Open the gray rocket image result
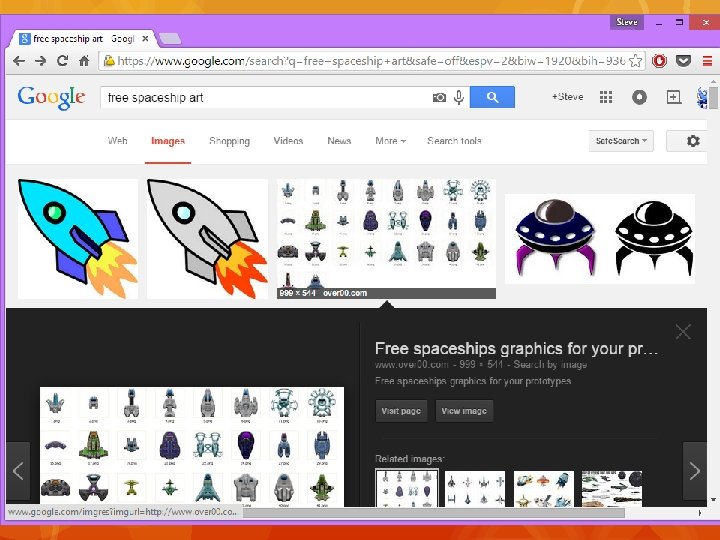Viewport: 720px width, 540px height. click(x=207, y=239)
